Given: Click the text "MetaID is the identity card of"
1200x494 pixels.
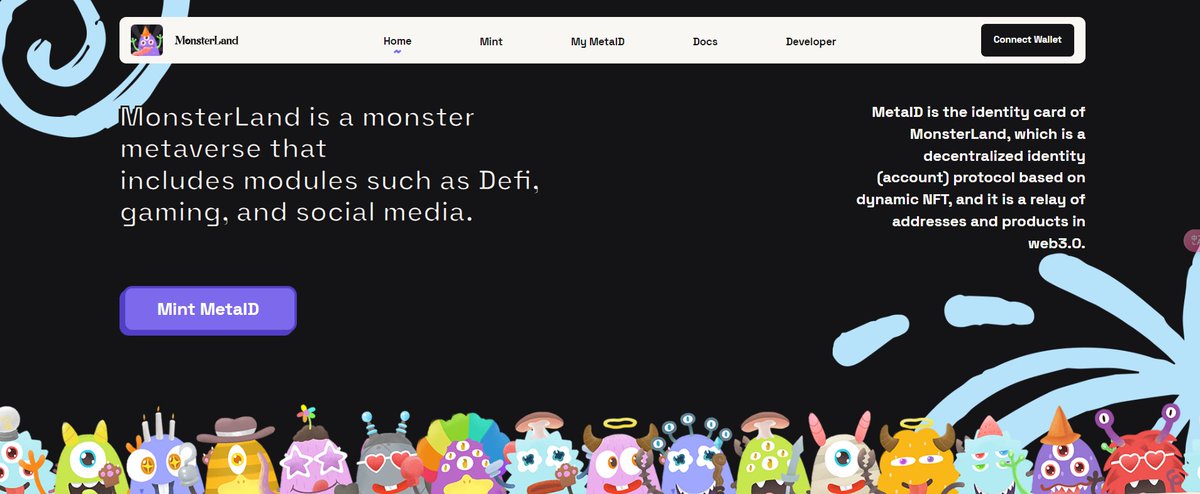Looking at the screenshot, I should (978, 112).
